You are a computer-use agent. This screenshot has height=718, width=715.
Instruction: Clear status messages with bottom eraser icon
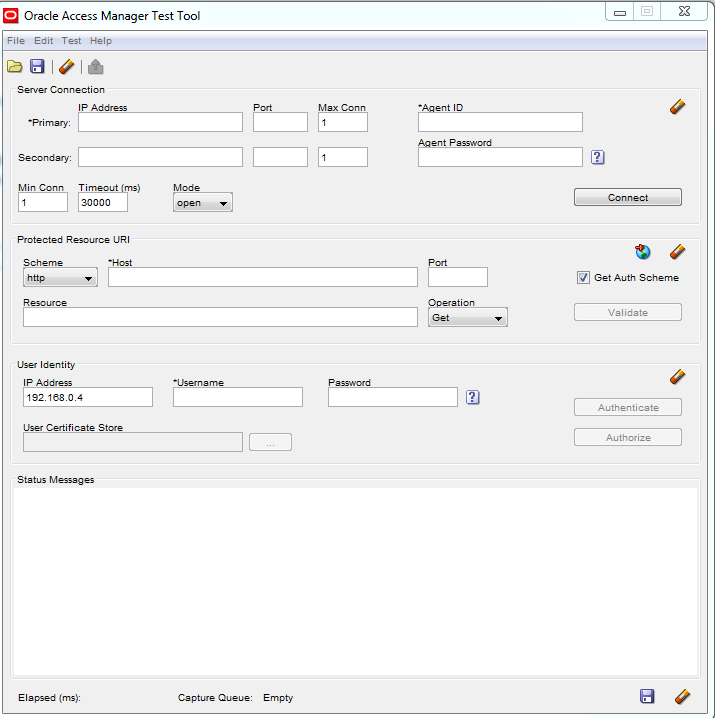[682, 696]
